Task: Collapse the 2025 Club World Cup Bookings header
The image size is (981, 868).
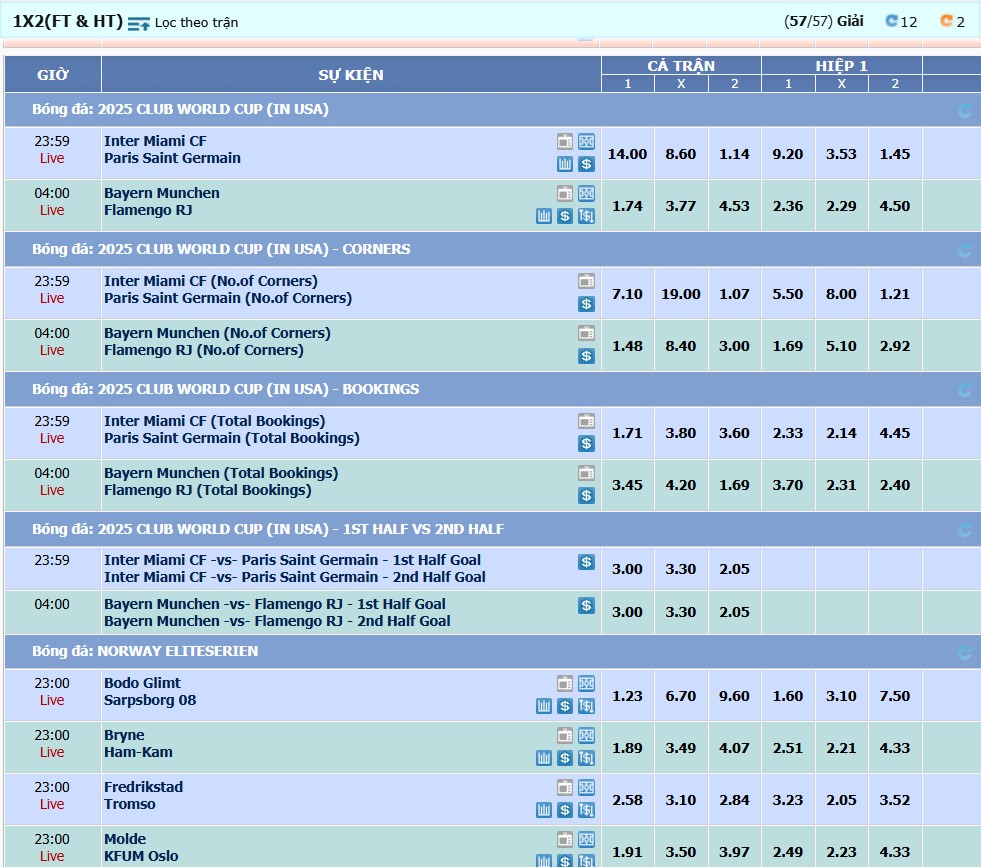Action: 225,389
